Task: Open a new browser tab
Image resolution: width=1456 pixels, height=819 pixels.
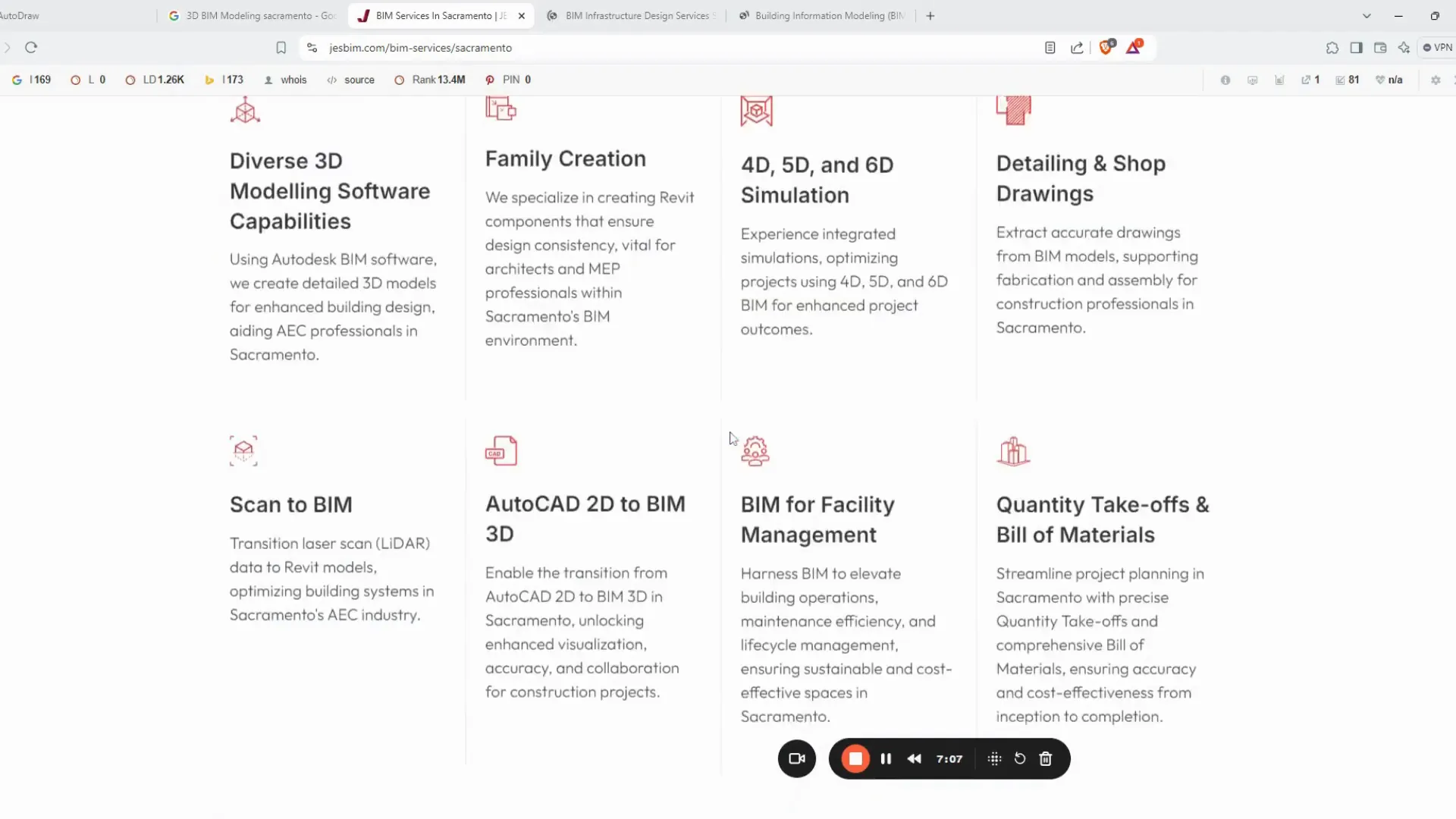Action: coord(930,16)
